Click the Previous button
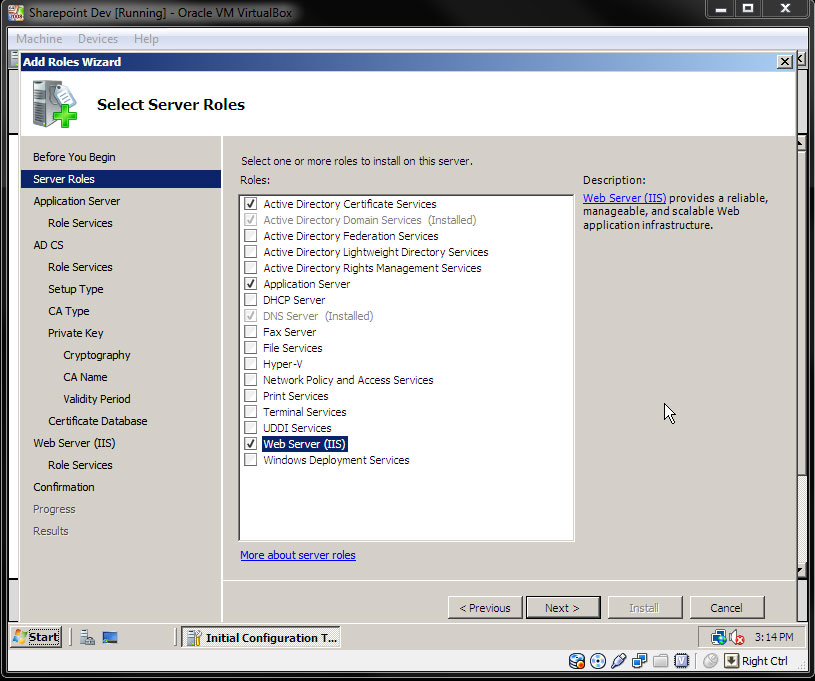This screenshot has height=681, width=815. point(485,608)
